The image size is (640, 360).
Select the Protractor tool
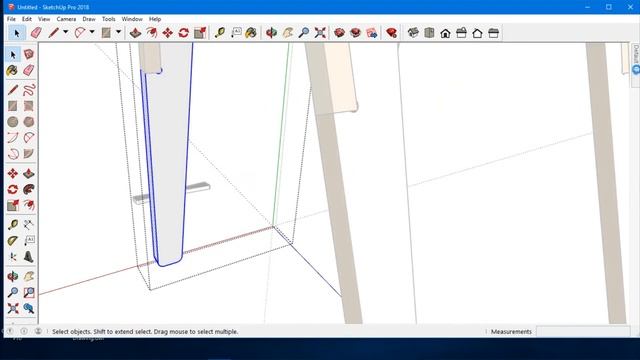point(12,241)
